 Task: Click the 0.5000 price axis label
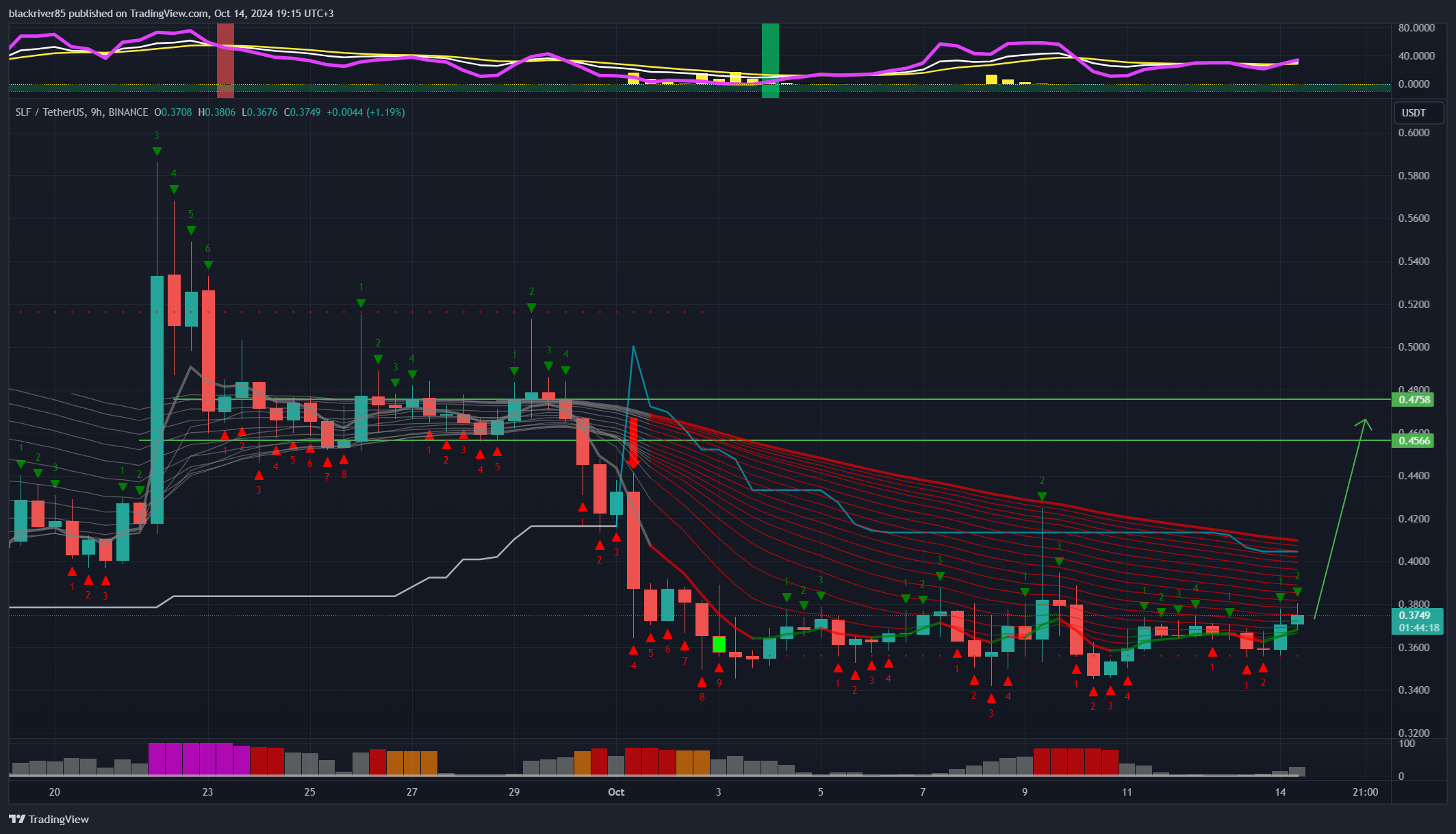pos(1414,347)
